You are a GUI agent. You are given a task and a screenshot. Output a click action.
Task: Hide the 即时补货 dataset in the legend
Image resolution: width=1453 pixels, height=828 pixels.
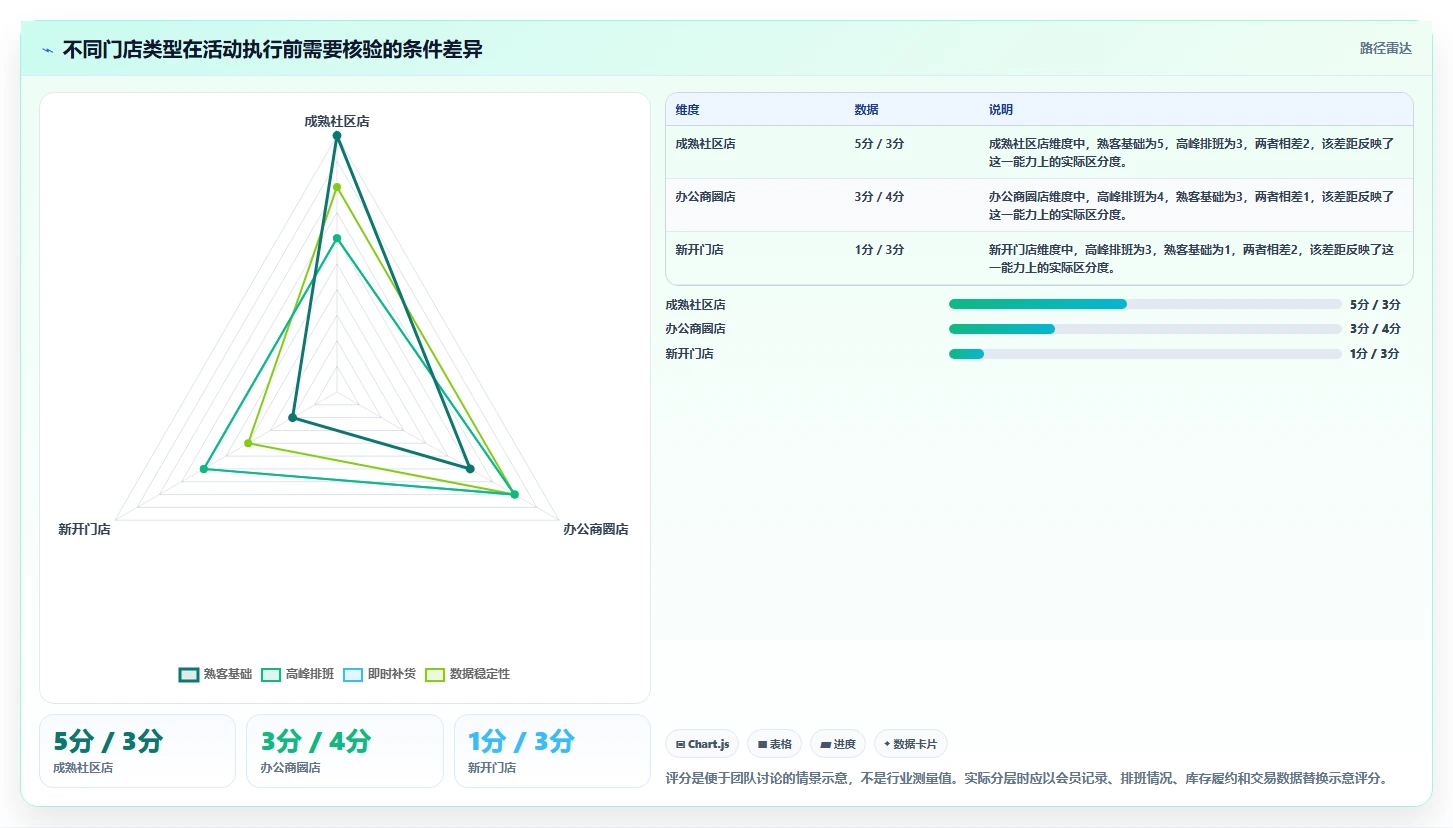[379, 674]
